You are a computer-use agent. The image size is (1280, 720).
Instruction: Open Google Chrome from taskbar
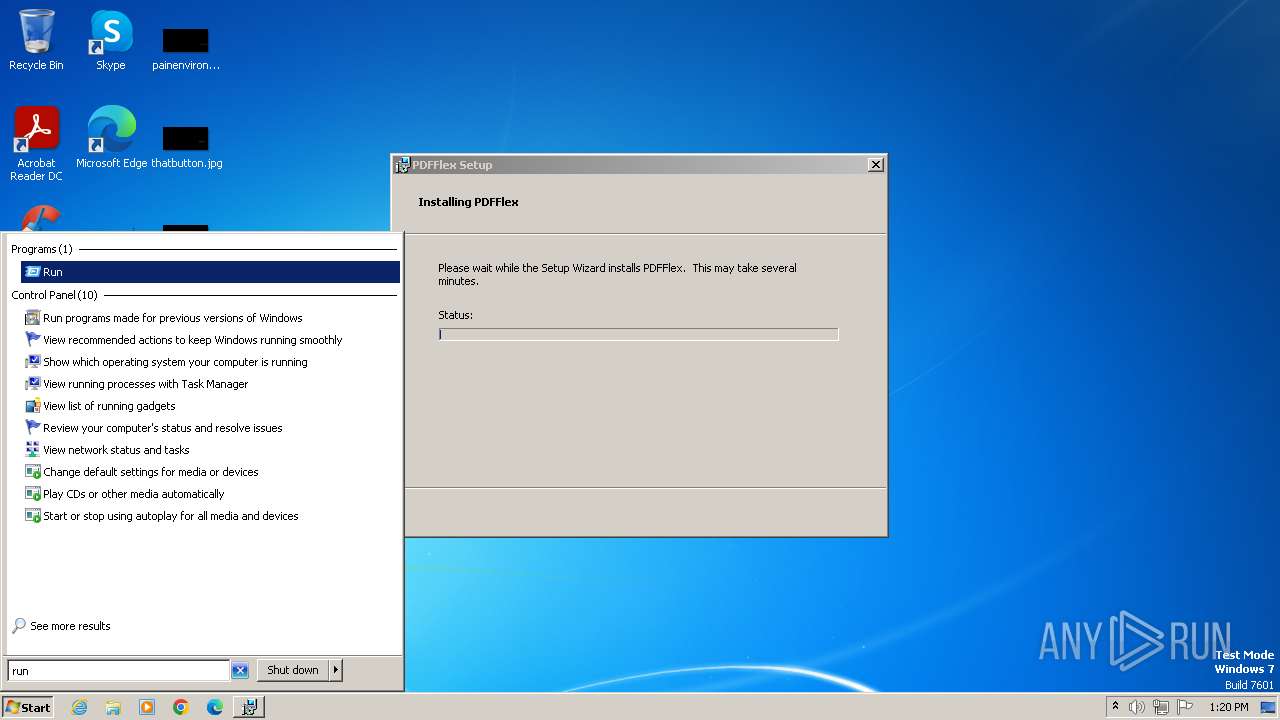[x=181, y=707]
